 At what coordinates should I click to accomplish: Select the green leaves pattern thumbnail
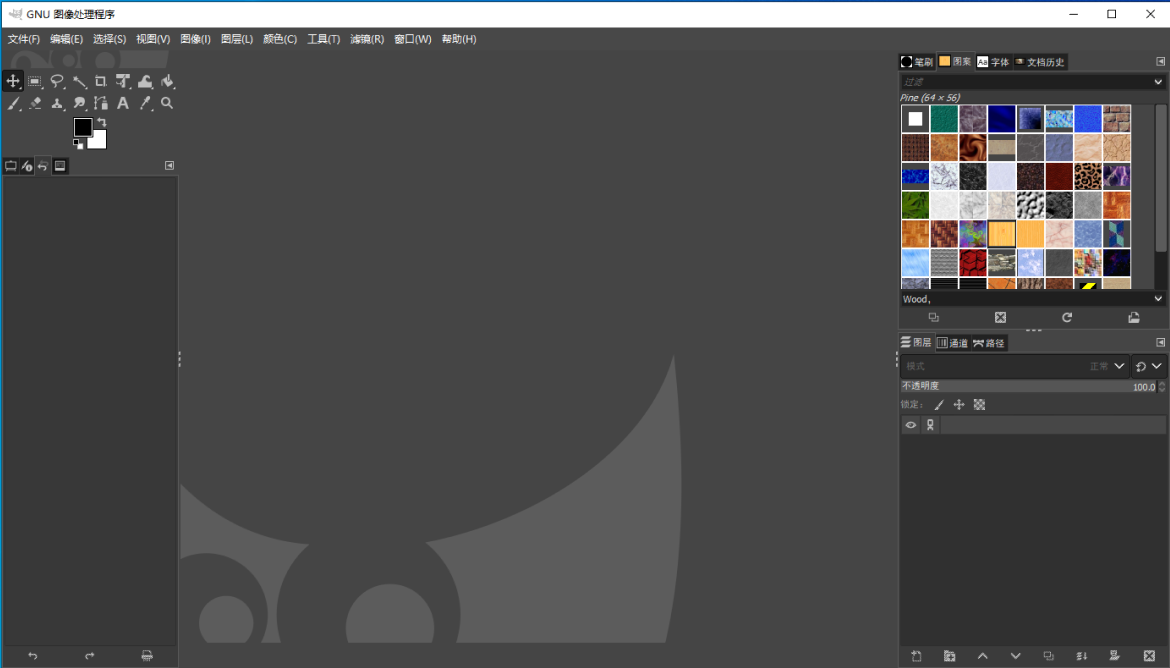(915, 205)
